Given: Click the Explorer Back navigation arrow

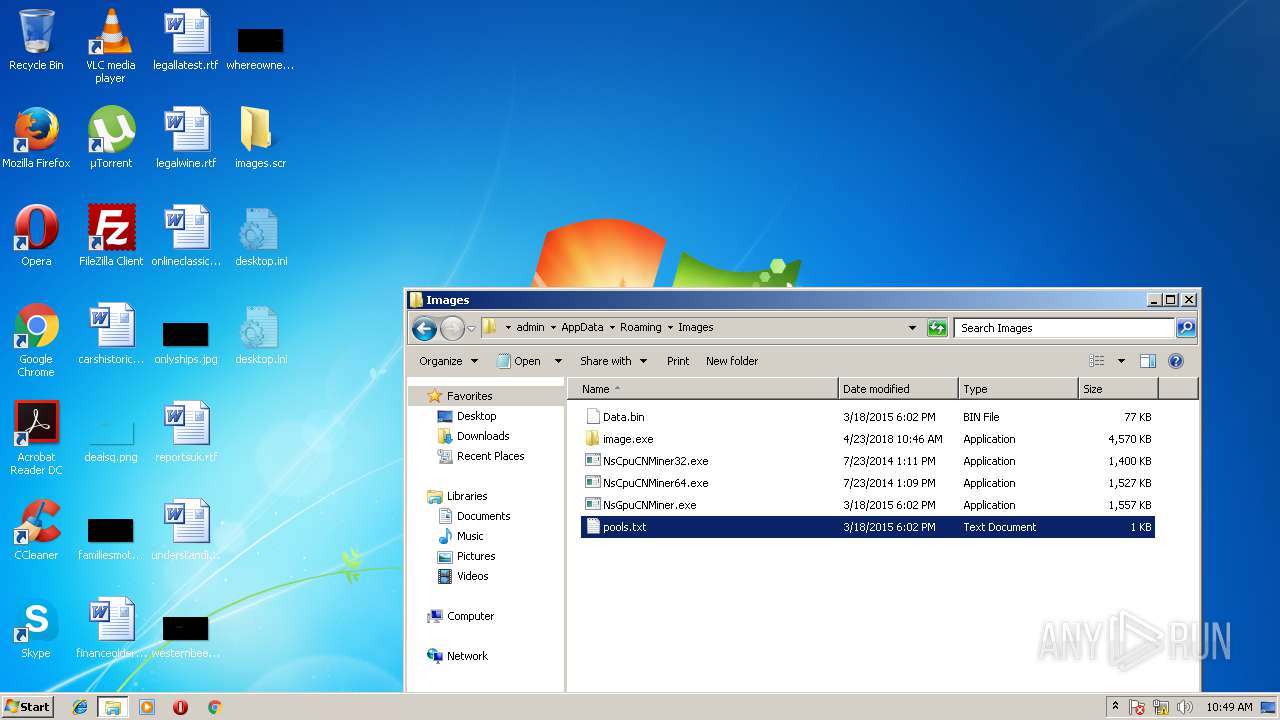Looking at the screenshot, I should 424,328.
